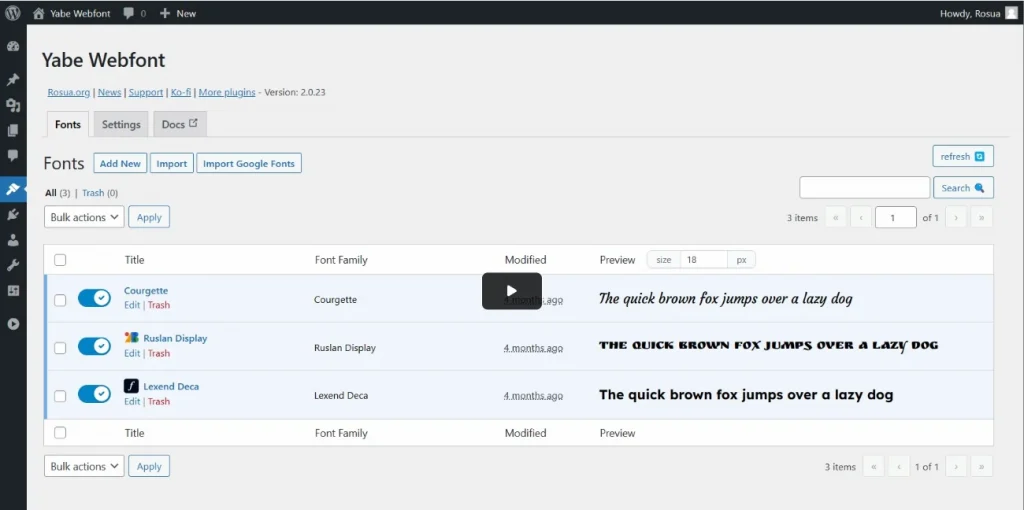This screenshot has width=1024, height=510.
Task: Tick the Courgette row checkbox
Action: [x=60, y=300]
